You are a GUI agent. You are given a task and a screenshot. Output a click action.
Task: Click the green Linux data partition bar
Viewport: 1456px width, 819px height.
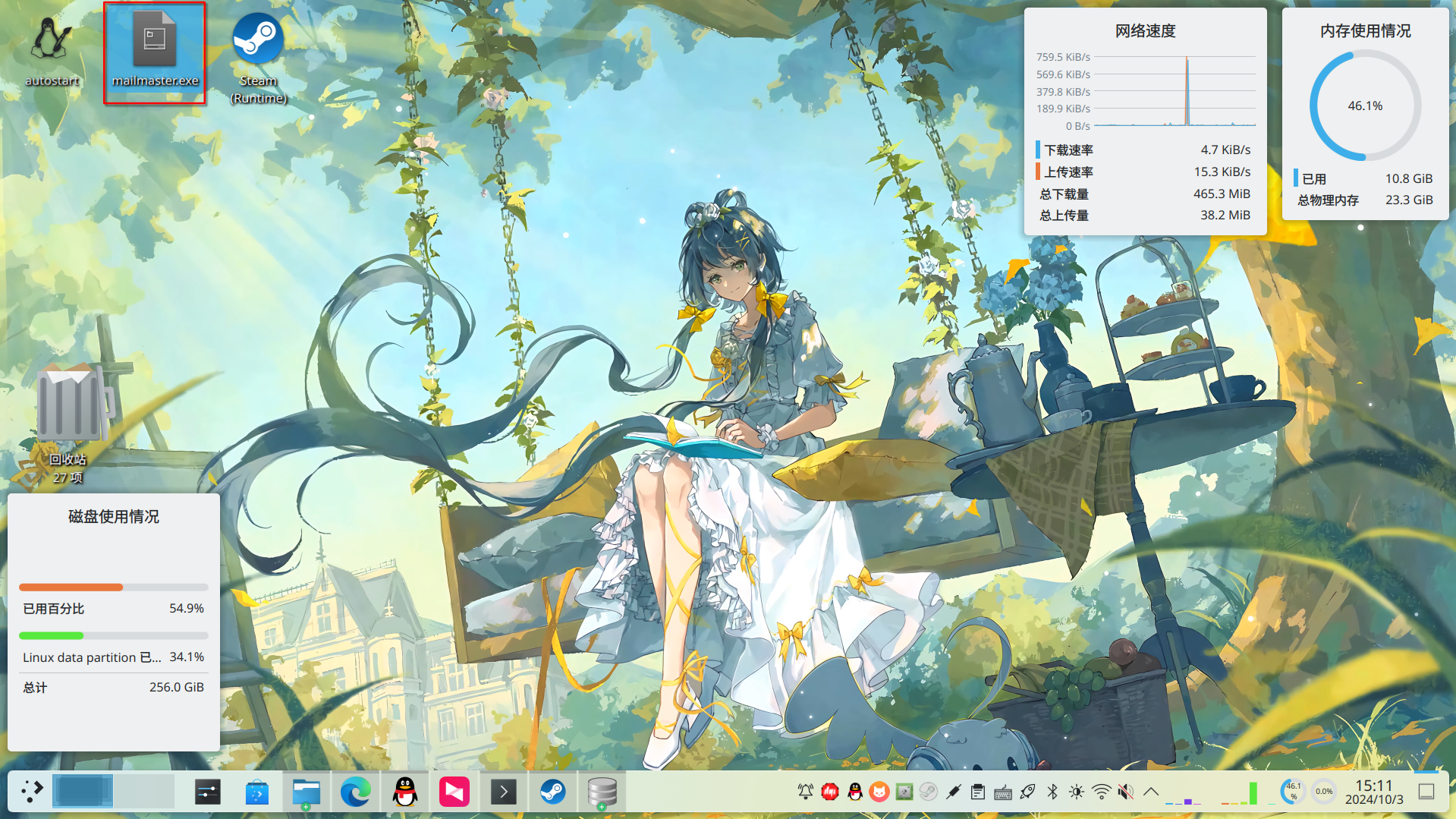[113, 635]
